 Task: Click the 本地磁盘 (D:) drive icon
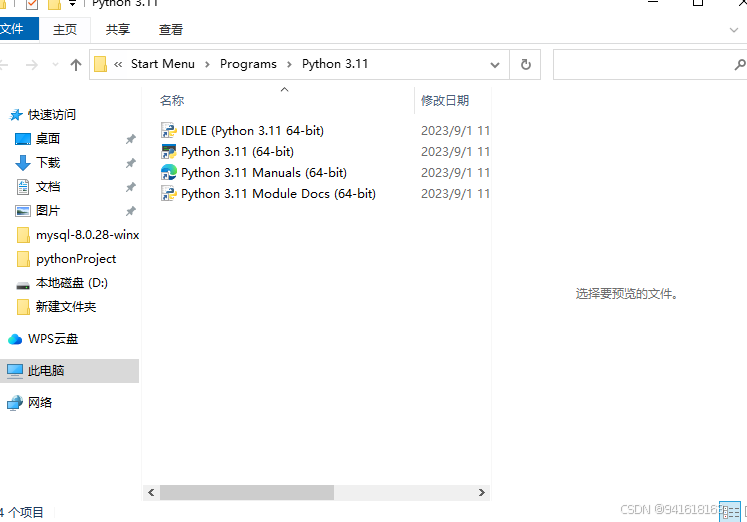[x=22, y=286]
